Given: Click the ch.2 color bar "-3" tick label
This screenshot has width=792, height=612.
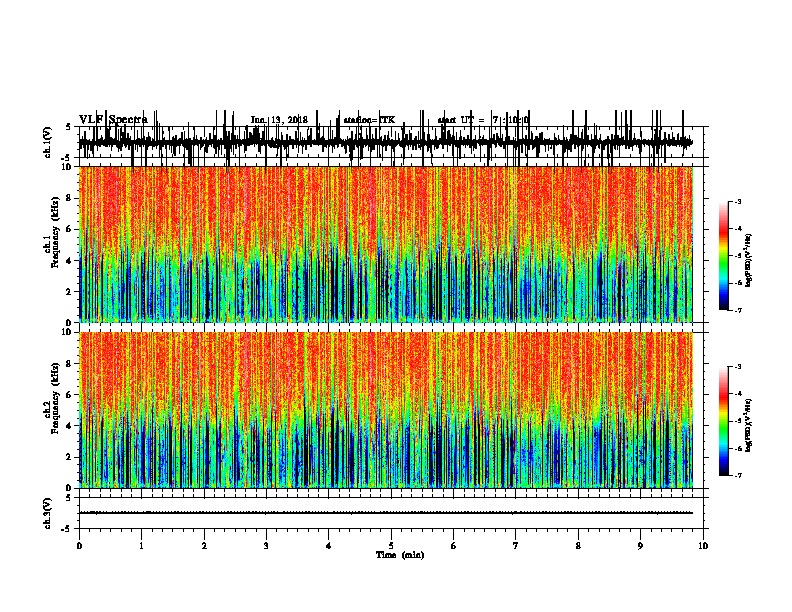Looking at the screenshot, I should click(x=738, y=367).
